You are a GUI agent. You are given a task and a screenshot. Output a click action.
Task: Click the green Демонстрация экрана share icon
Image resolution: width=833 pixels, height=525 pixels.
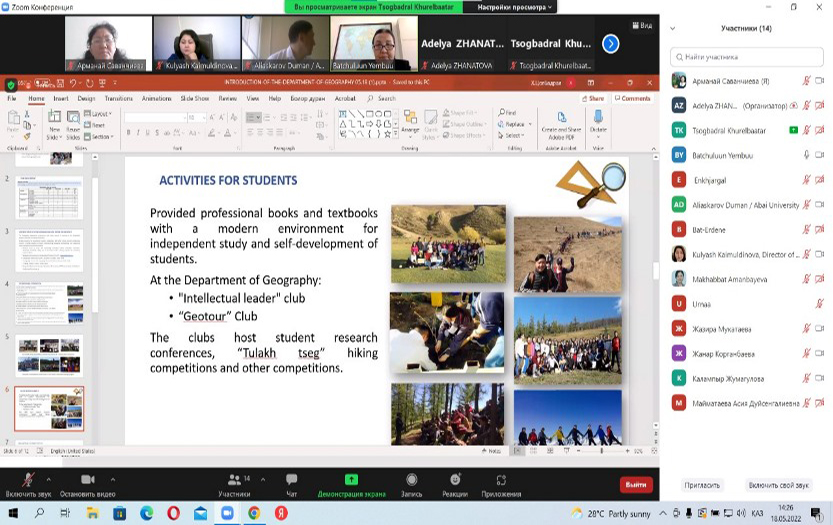point(351,480)
